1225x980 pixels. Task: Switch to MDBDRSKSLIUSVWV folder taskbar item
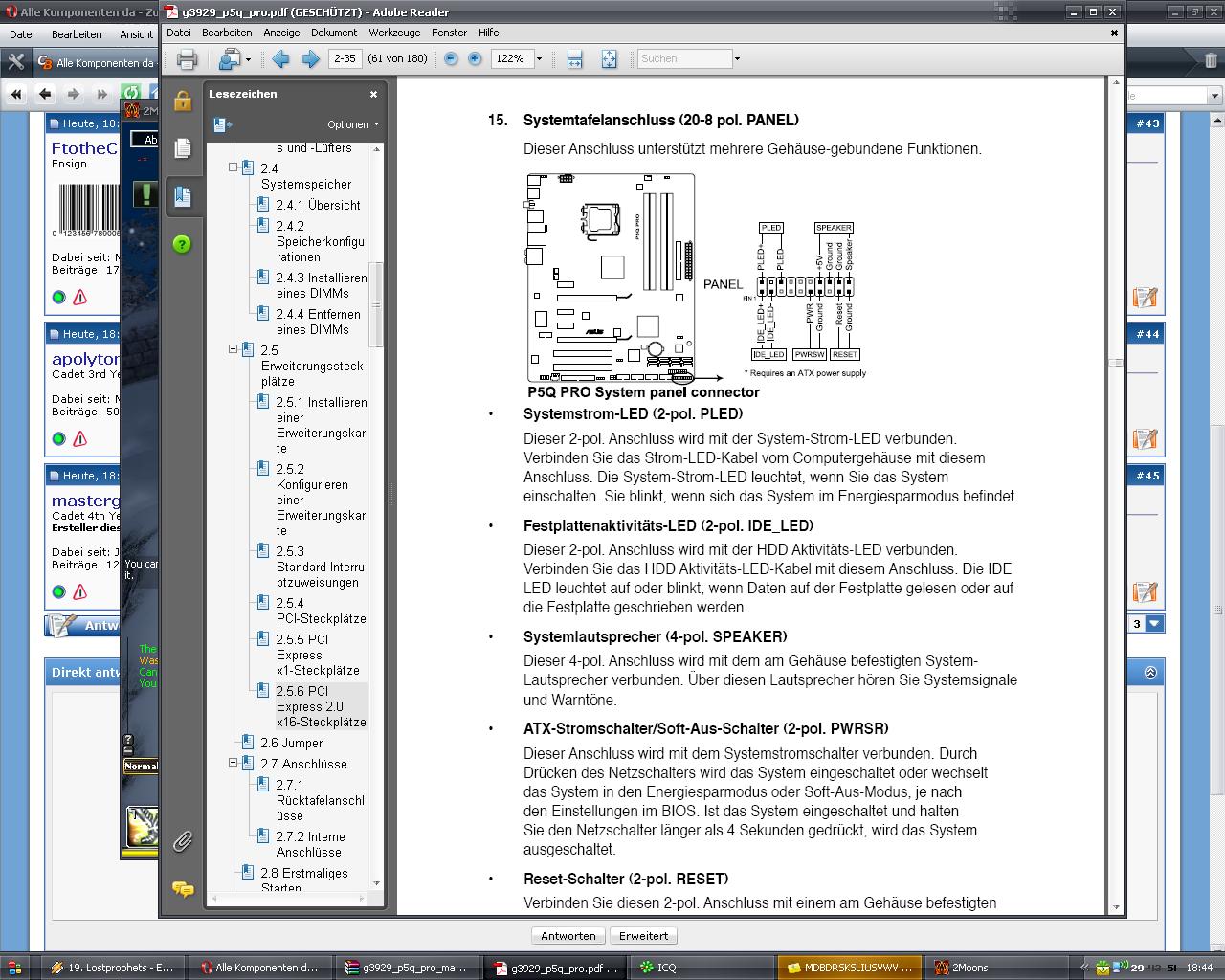point(850,968)
